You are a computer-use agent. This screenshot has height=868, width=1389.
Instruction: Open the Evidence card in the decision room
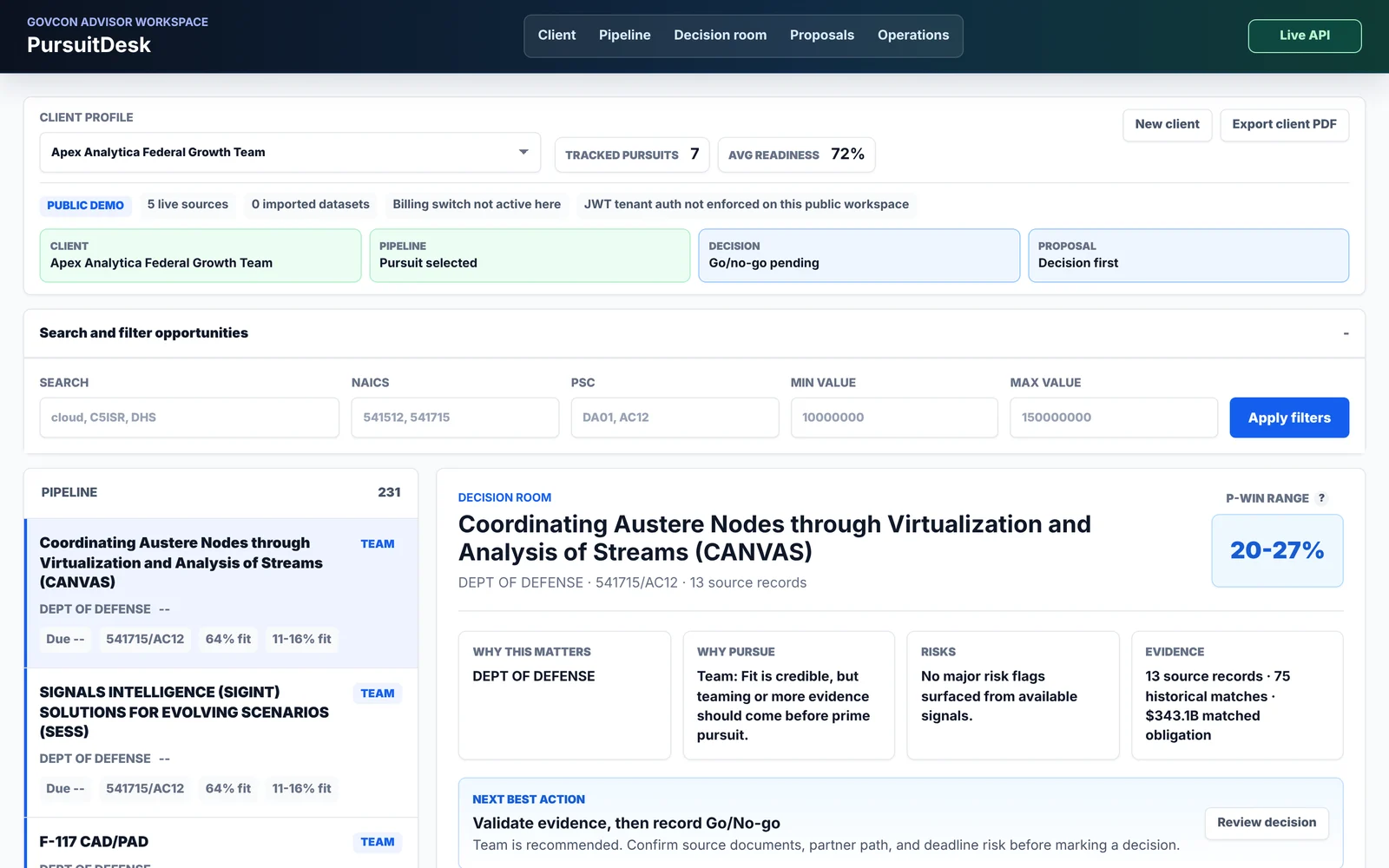pos(1237,695)
